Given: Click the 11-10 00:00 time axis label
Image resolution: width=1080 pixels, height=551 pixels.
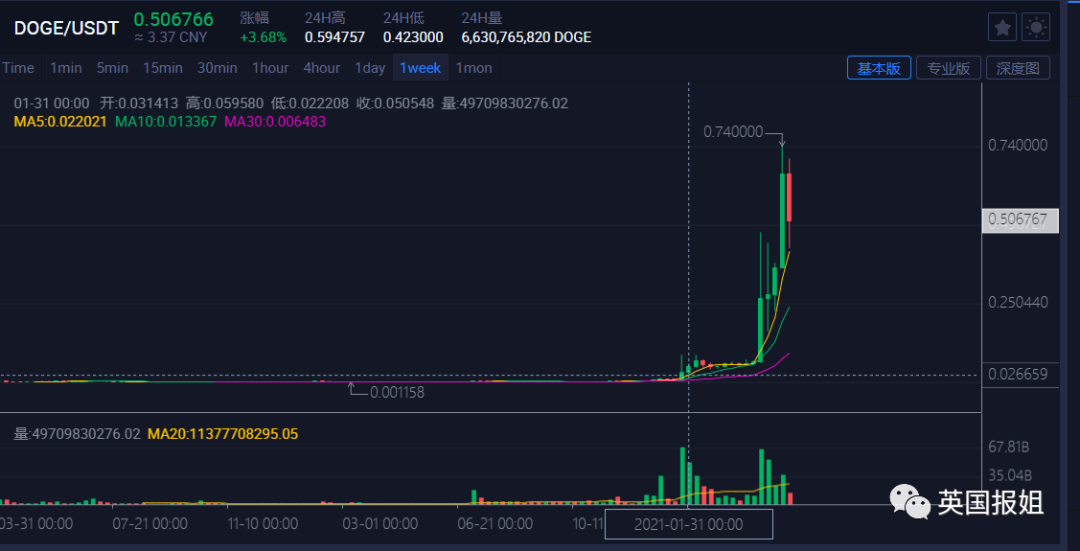Looking at the screenshot, I should pos(262,523).
